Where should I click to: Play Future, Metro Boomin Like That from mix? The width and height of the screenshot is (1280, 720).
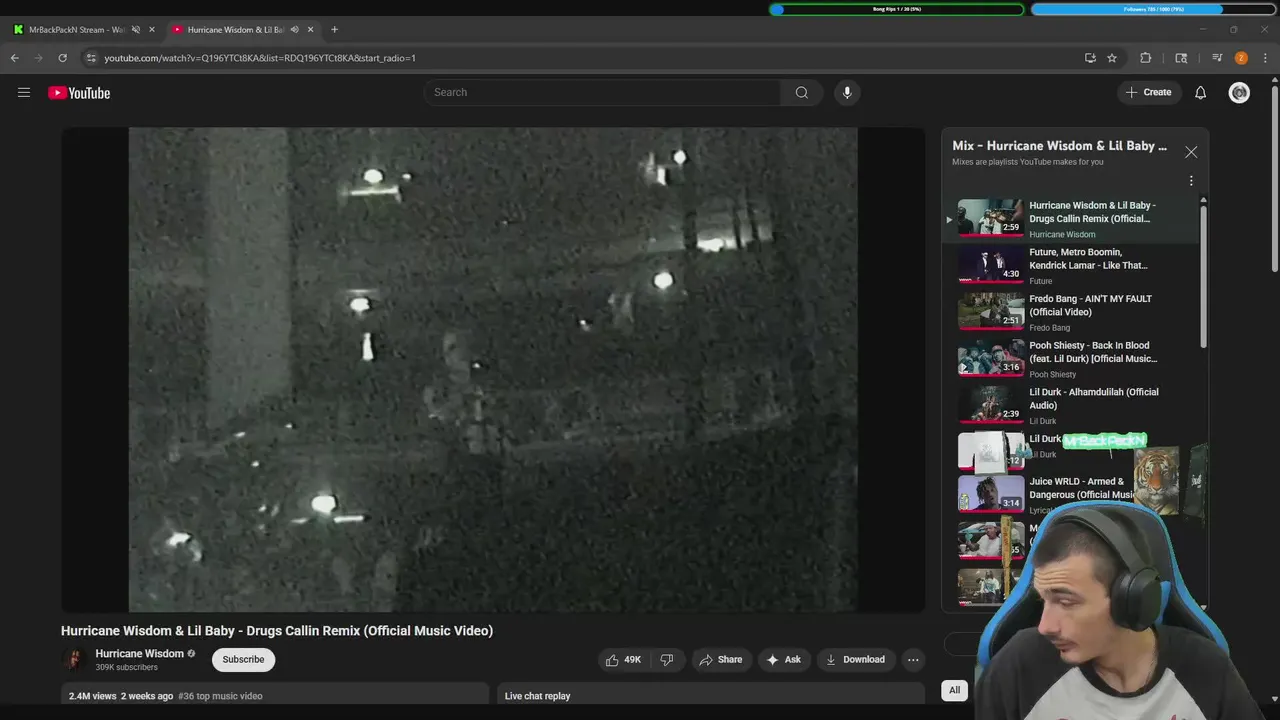pyautogui.click(x=1070, y=265)
